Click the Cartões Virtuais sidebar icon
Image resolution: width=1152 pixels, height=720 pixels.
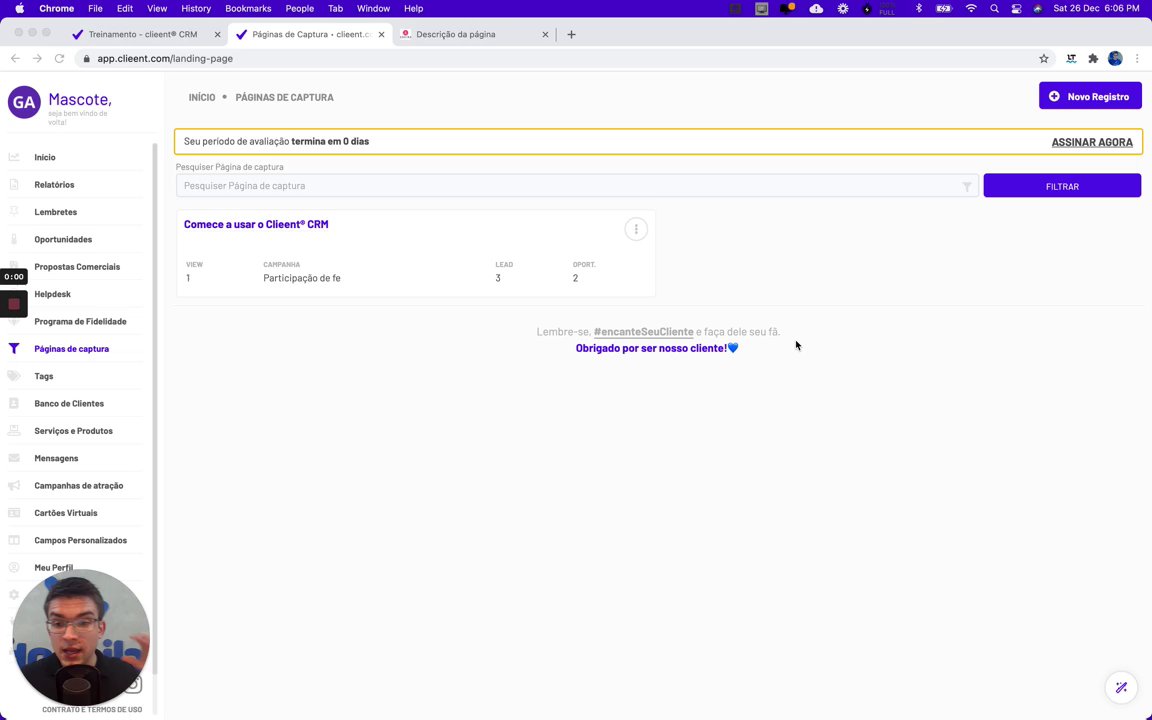pos(14,513)
